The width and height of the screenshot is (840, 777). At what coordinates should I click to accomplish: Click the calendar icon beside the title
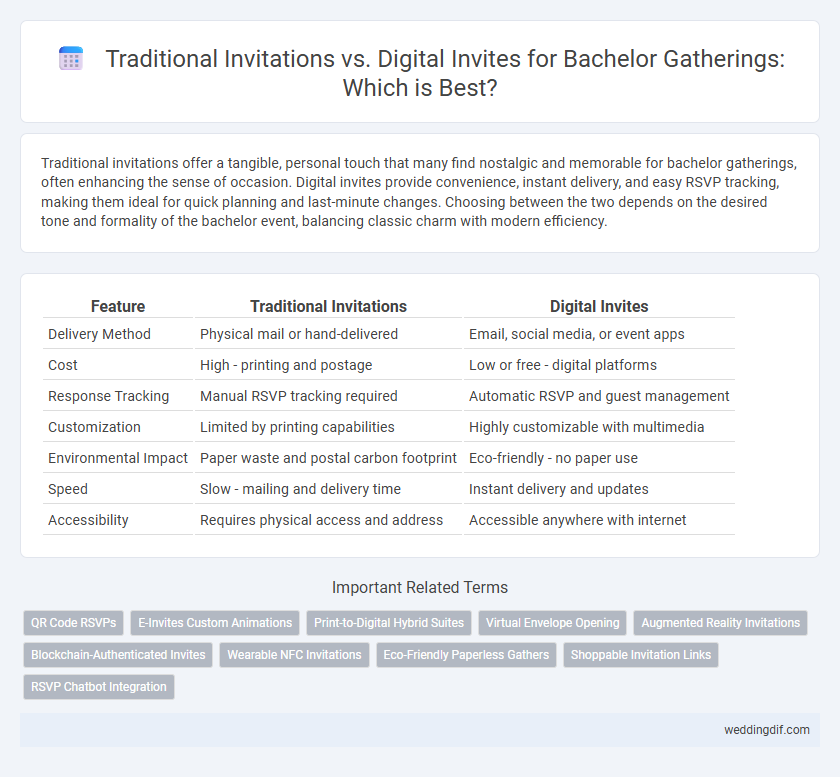[71, 58]
